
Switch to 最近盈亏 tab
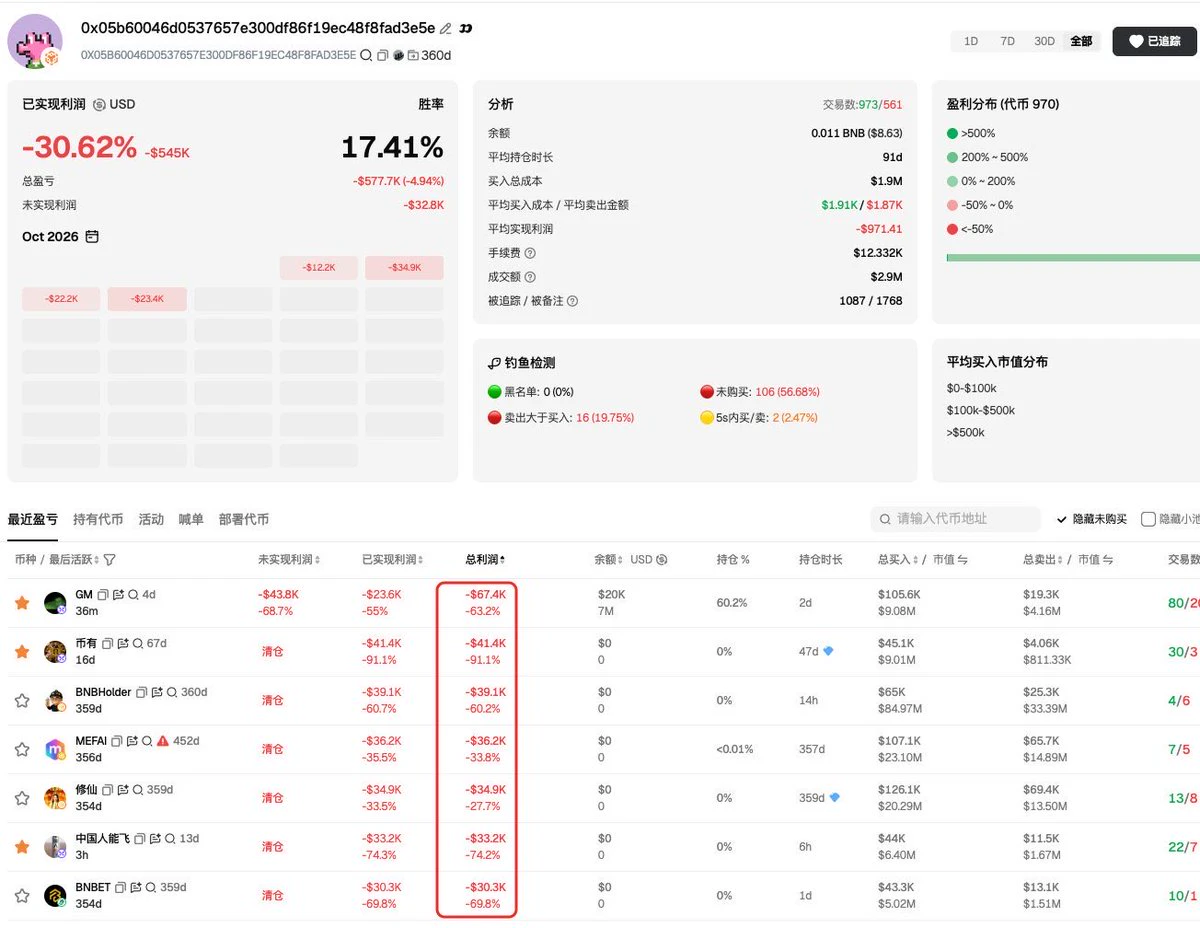(33, 520)
